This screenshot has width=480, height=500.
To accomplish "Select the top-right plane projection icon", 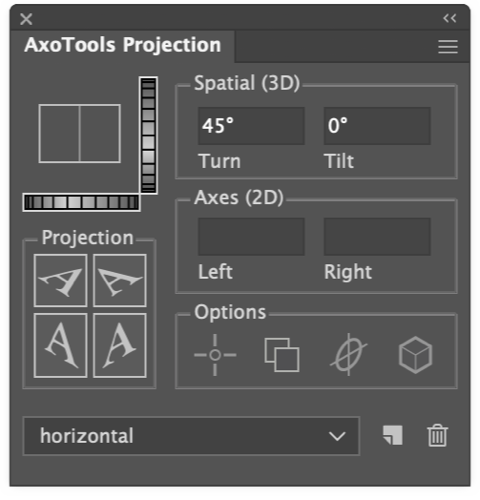I will (x=120, y=280).
